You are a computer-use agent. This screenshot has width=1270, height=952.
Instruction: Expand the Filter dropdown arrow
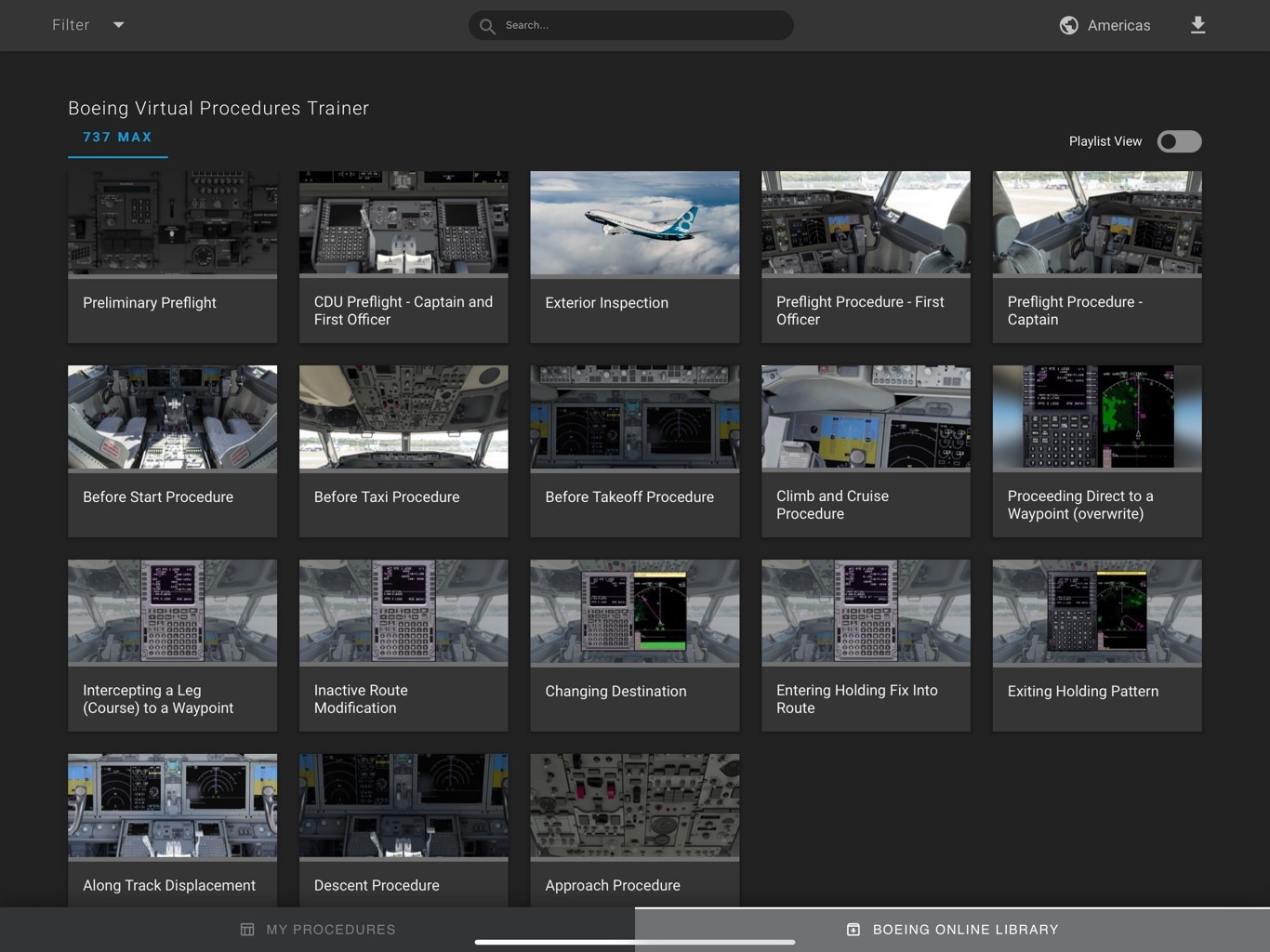click(x=118, y=25)
